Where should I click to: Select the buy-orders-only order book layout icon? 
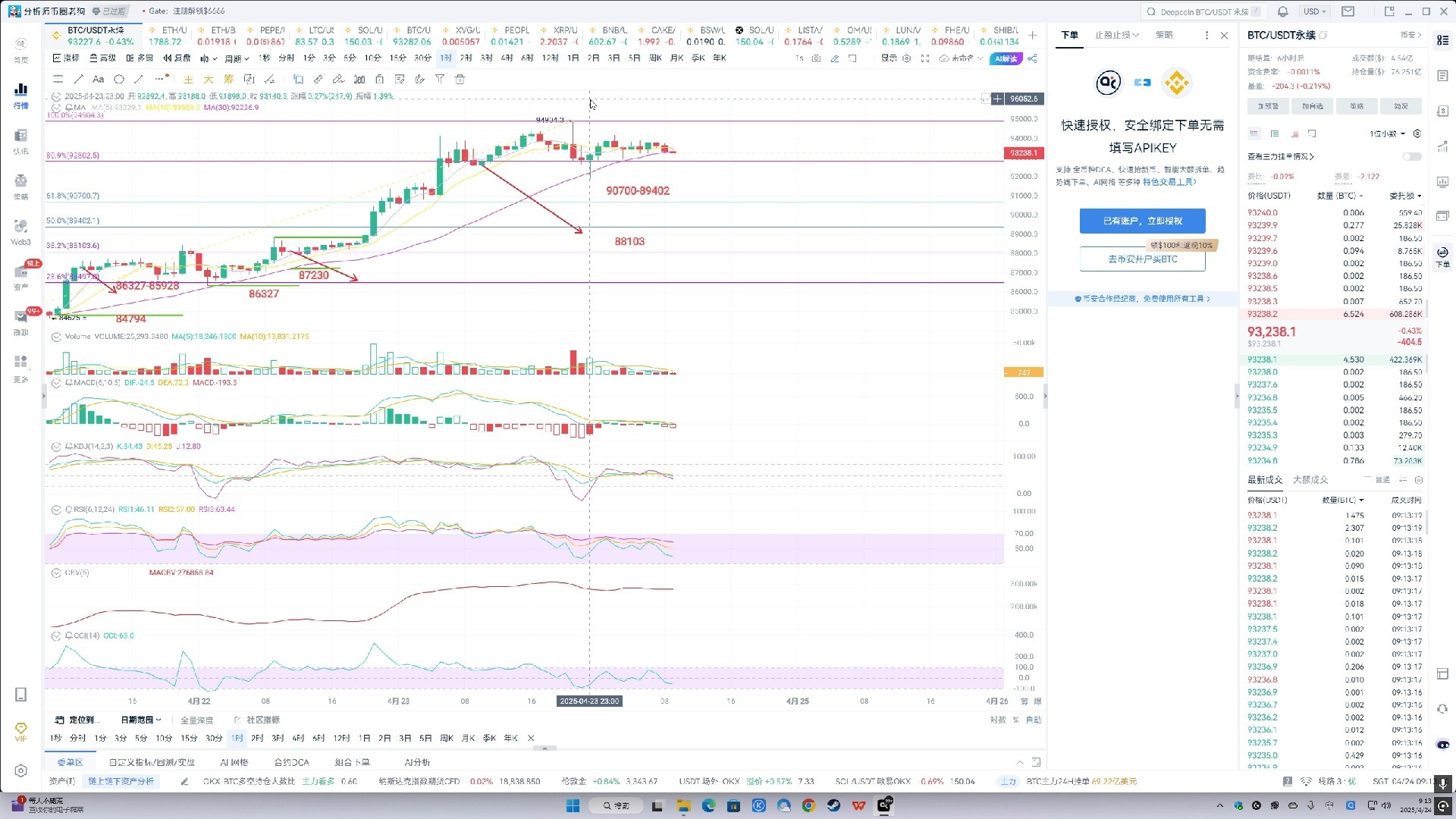click(x=1275, y=133)
